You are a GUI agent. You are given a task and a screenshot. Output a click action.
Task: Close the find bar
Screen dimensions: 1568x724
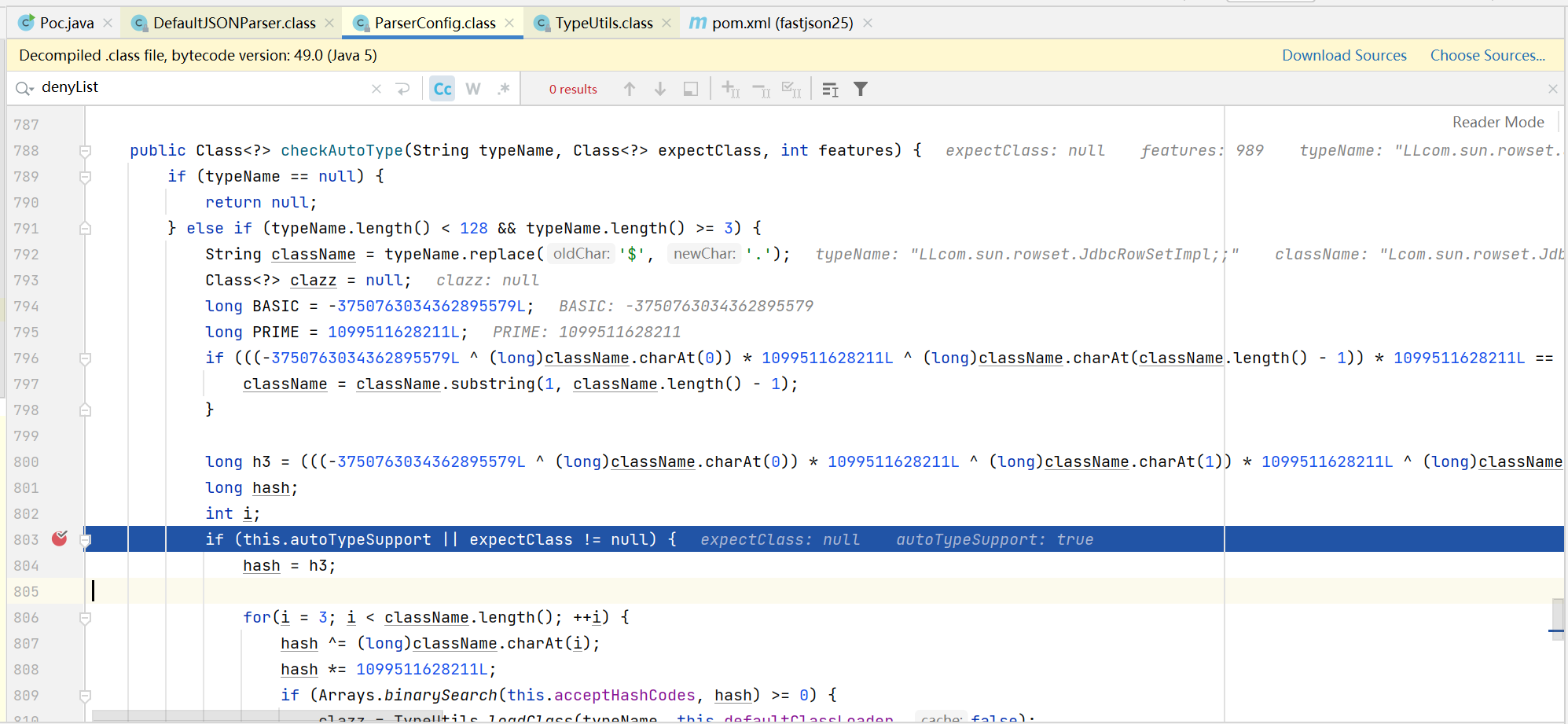[x=1552, y=89]
